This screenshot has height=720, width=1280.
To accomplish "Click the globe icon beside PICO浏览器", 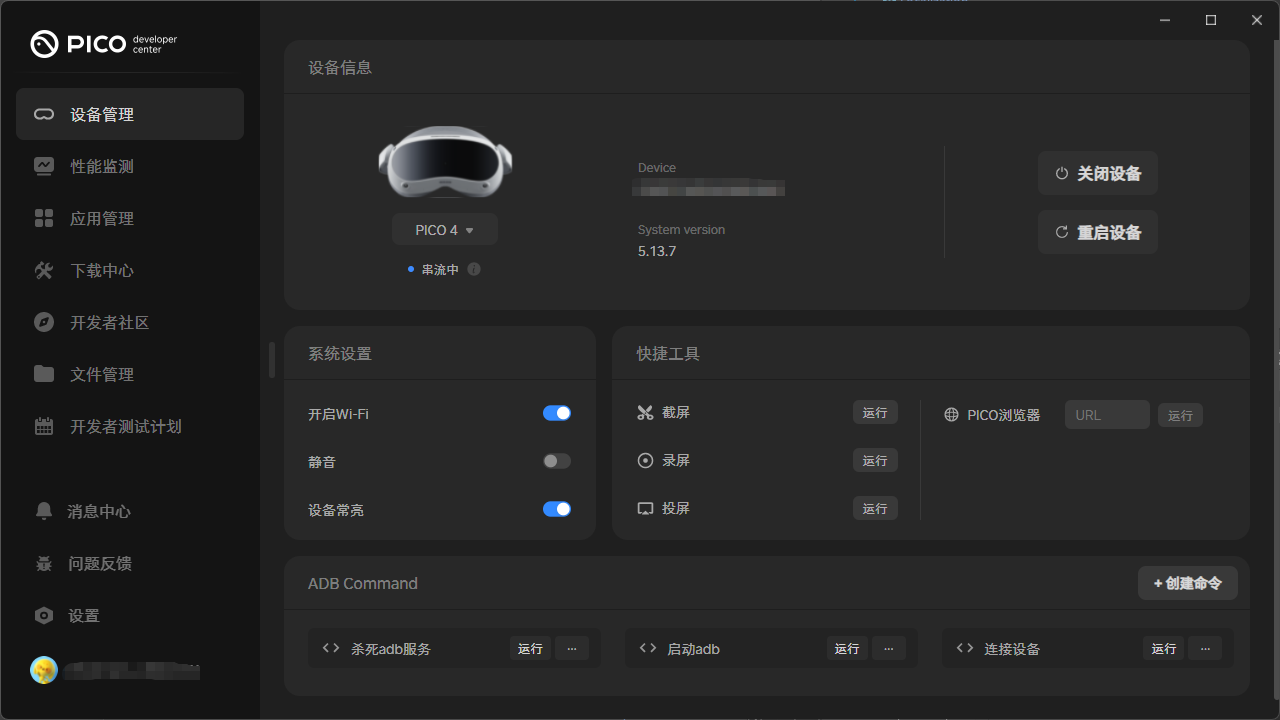I will (x=952, y=415).
